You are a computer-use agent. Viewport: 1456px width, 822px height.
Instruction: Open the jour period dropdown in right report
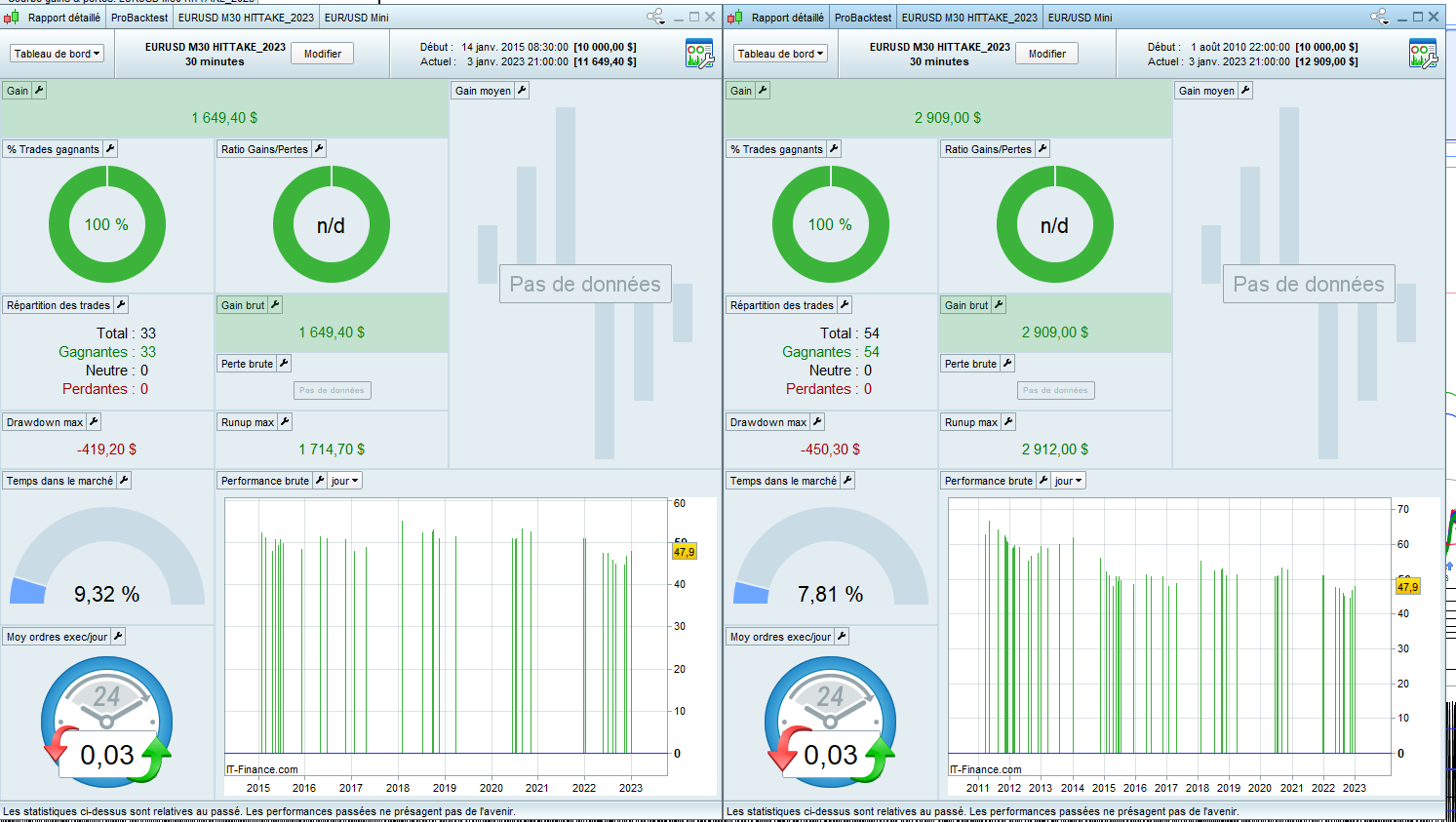click(x=1069, y=481)
